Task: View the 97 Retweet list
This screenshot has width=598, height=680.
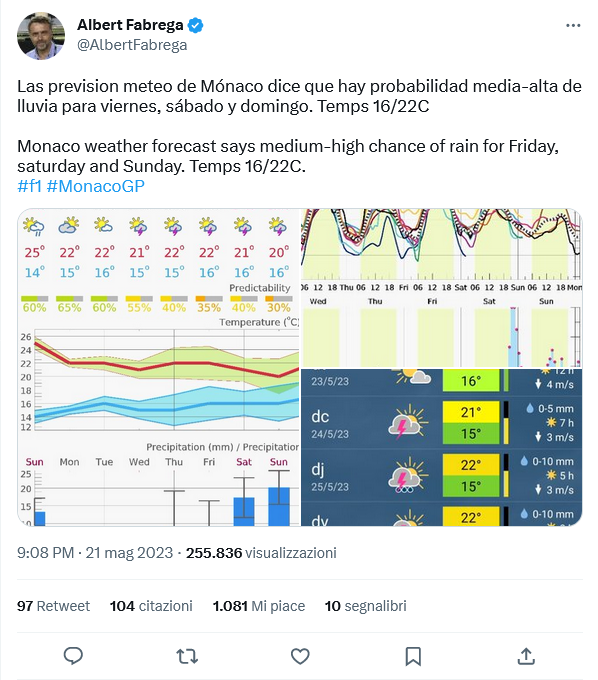Action: (53, 606)
